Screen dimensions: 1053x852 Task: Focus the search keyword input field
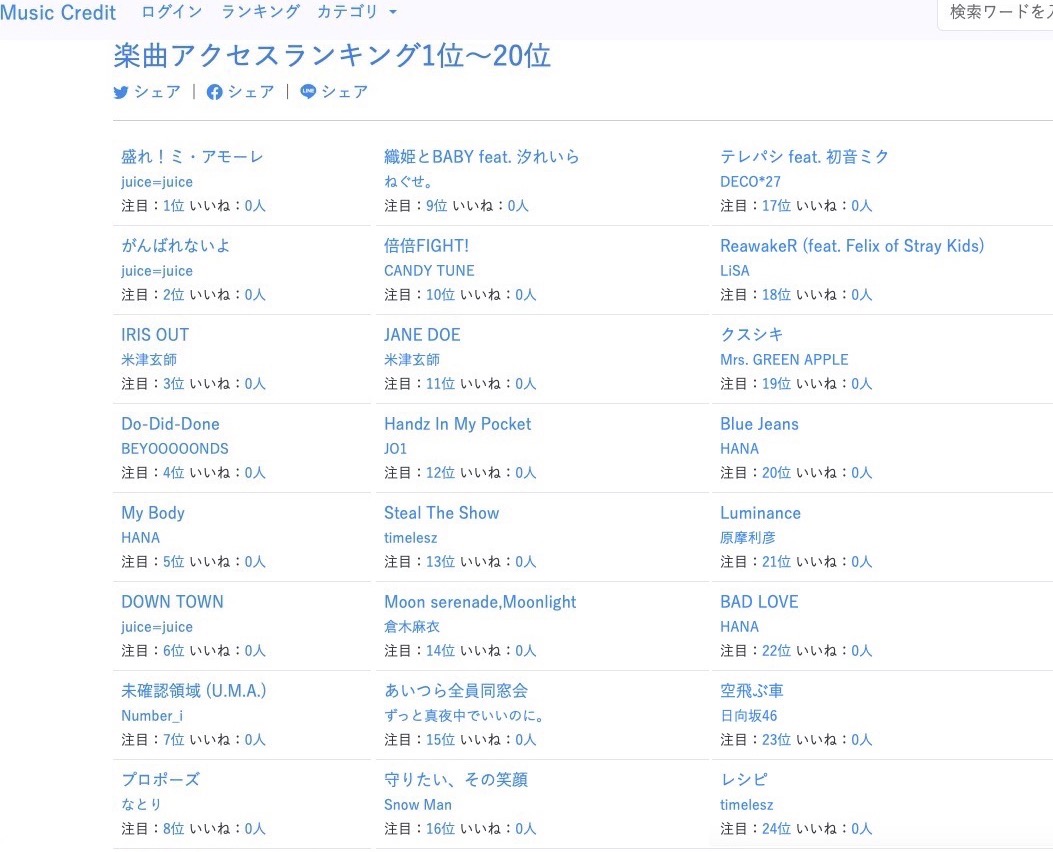tap(995, 13)
